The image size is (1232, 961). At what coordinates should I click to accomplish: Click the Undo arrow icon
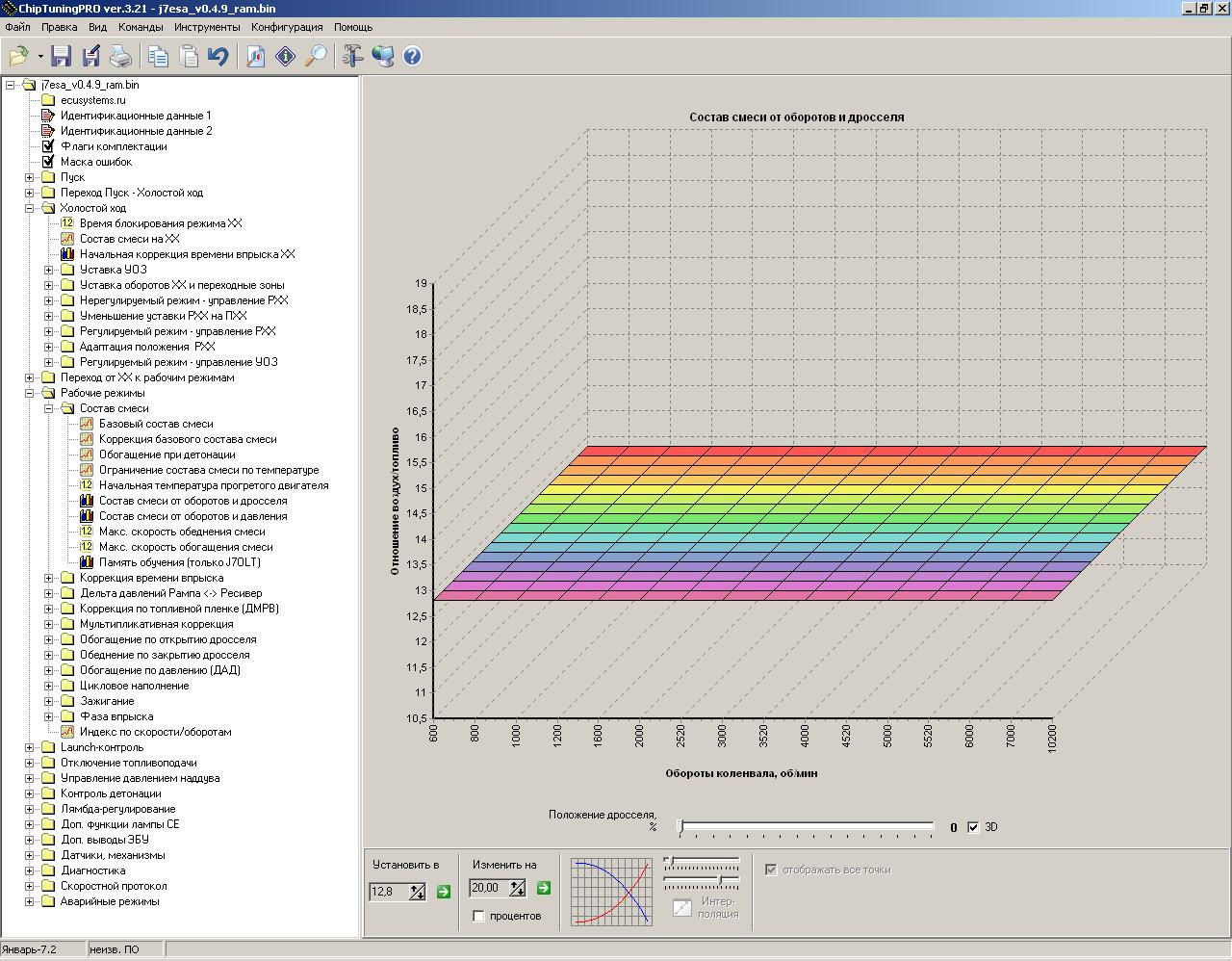[218, 57]
